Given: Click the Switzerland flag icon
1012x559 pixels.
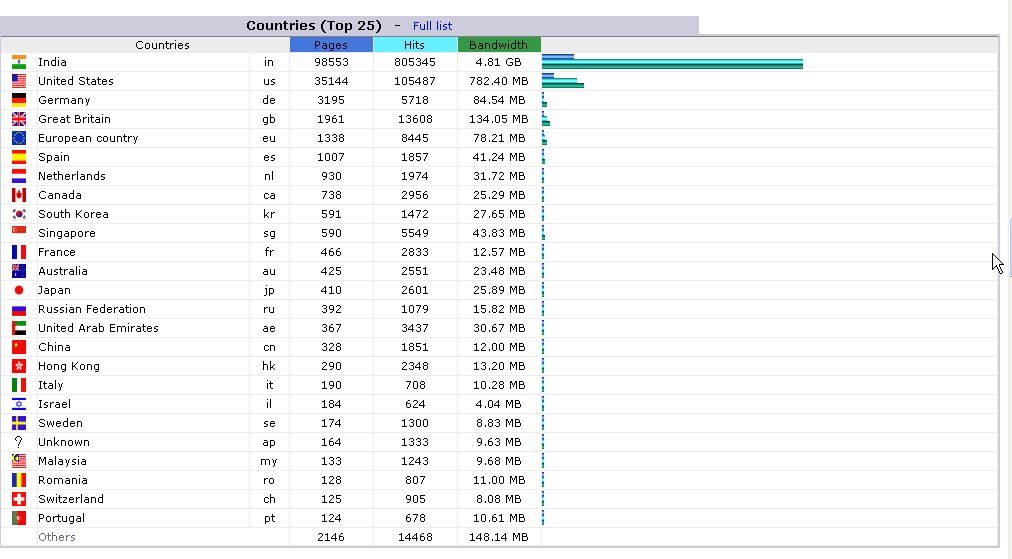Looking at the screenshot, I should pos(19,499).
